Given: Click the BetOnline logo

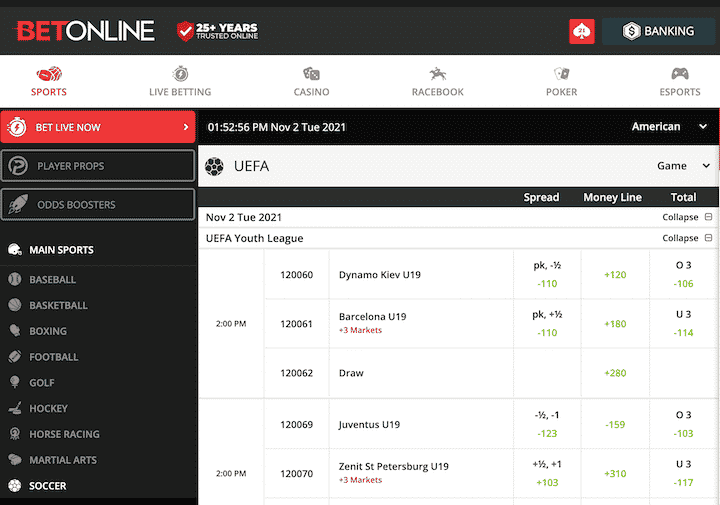Looking at the screenshot, I should pyautogui.click(x=85, y=31).
